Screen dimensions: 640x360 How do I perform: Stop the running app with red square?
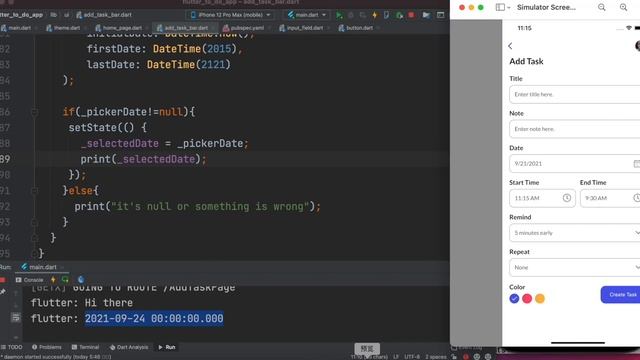(411, 15)
